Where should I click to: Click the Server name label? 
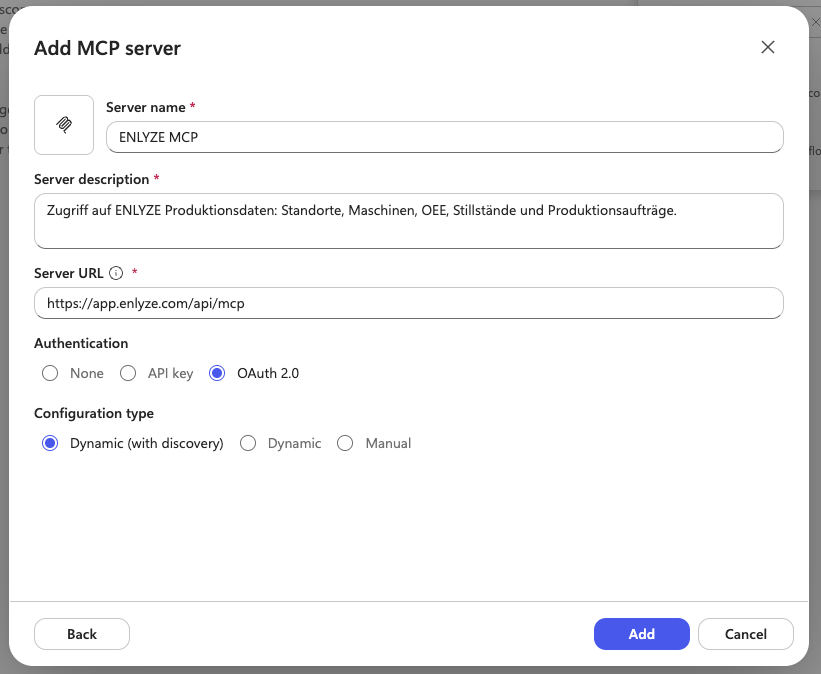(x=146, y=107)
